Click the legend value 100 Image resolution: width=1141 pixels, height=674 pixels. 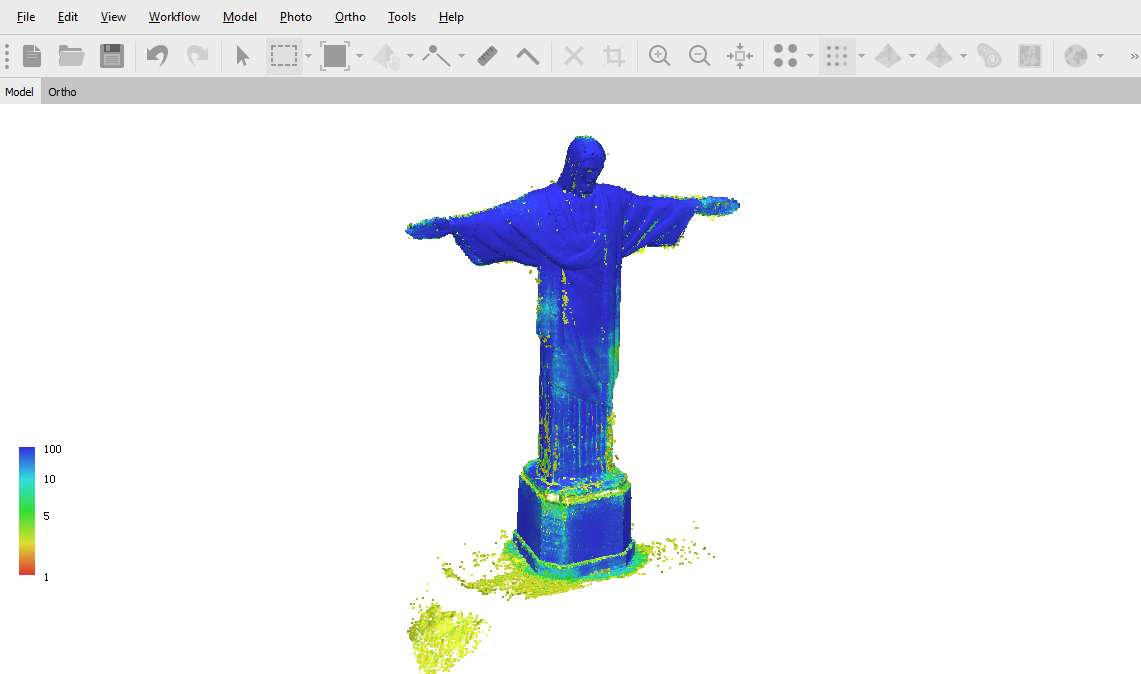[52, 449]
